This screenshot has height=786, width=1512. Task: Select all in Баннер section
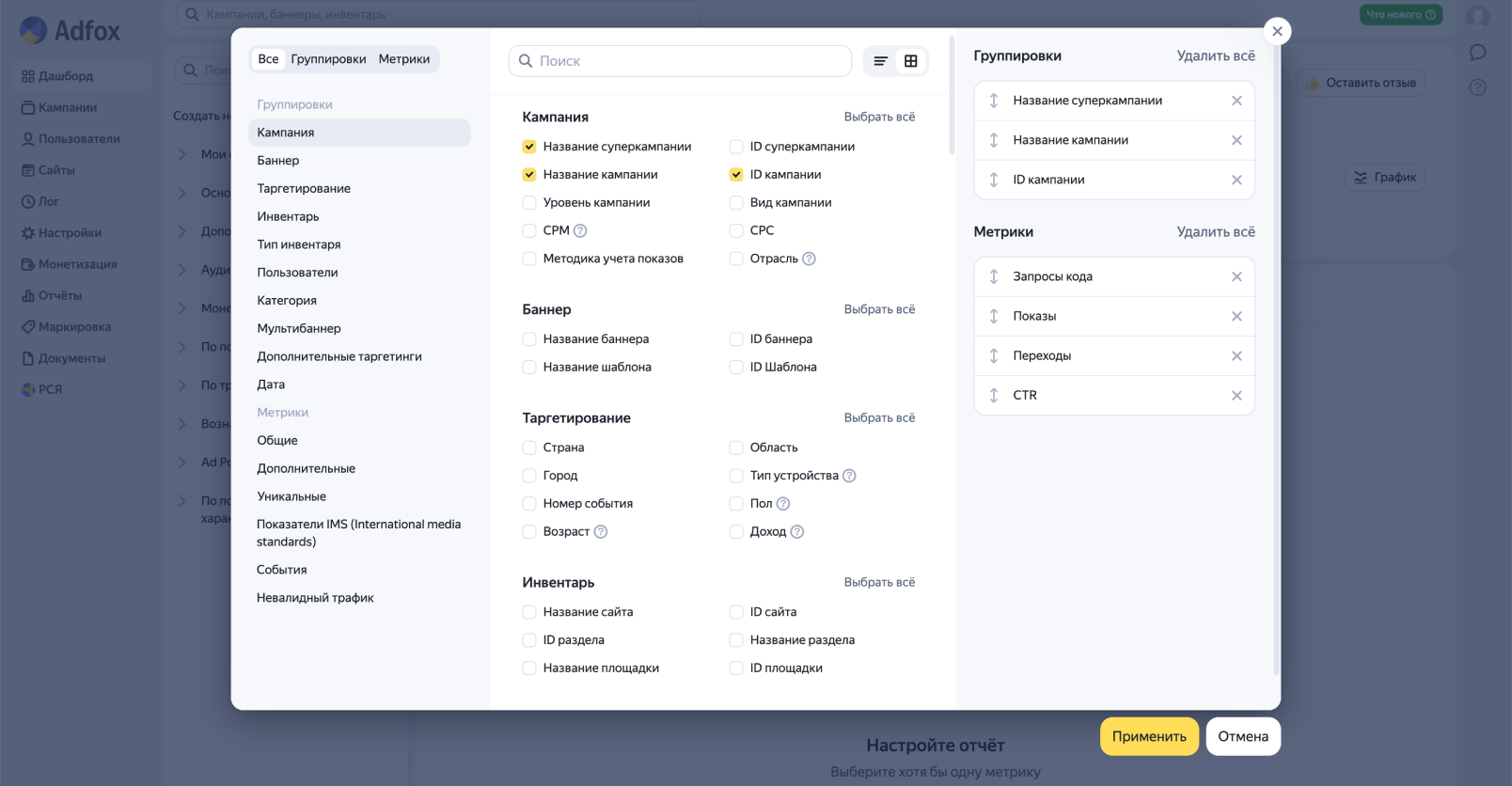click(879, 309)
